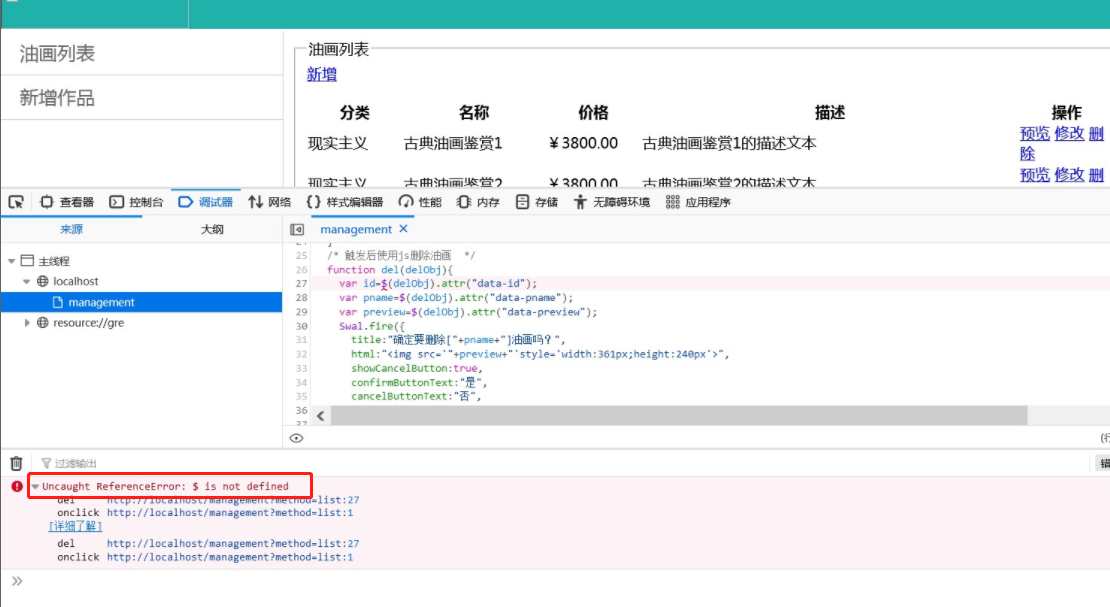This screenshot has height=607, width=1110.
Task: Click the editor horizontal scrollbar left arrow
Action: [321, 416]
